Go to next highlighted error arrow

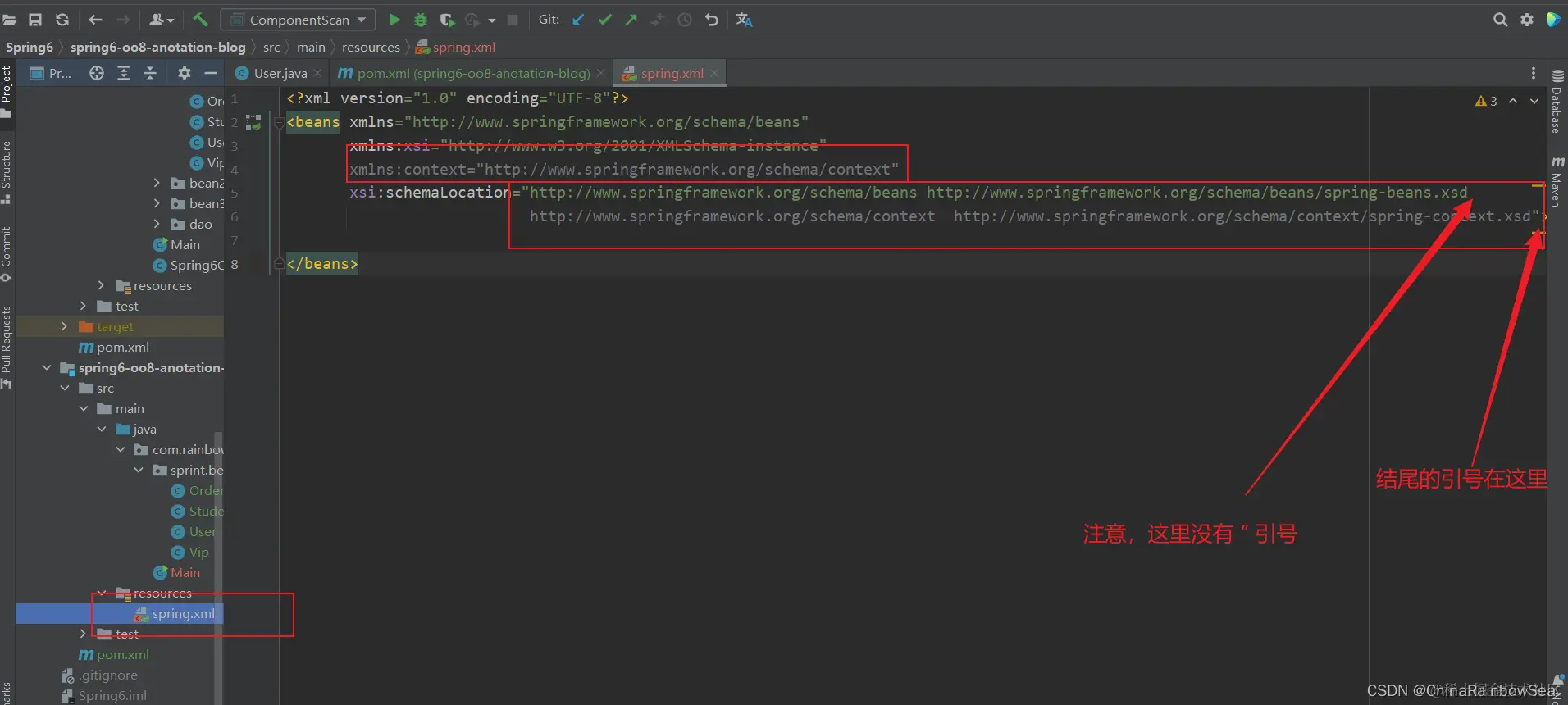click(x=1534, y=101)
